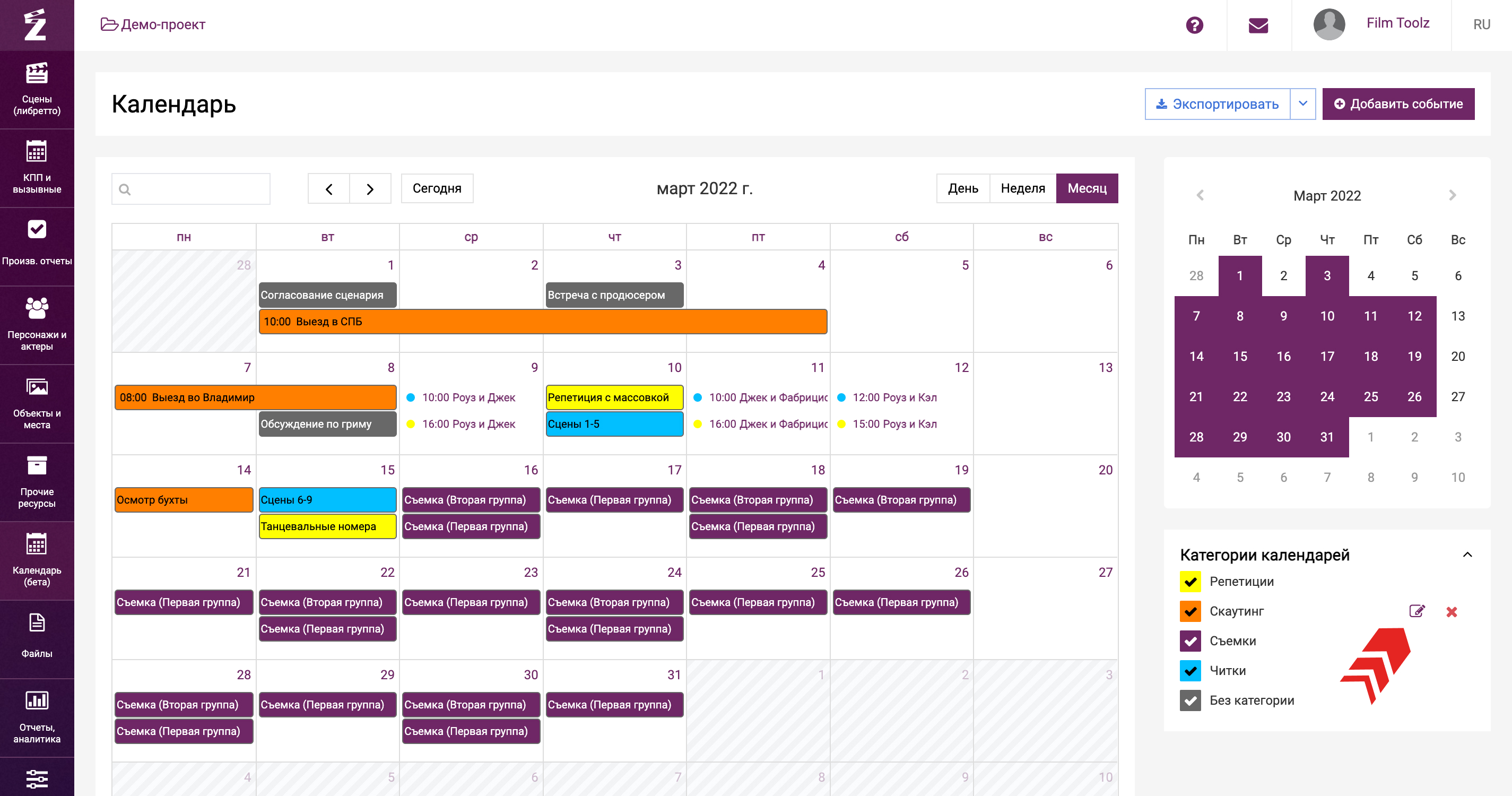Switch to Неделя view
Screen dimensions: 1512x796
[1022, 188]
